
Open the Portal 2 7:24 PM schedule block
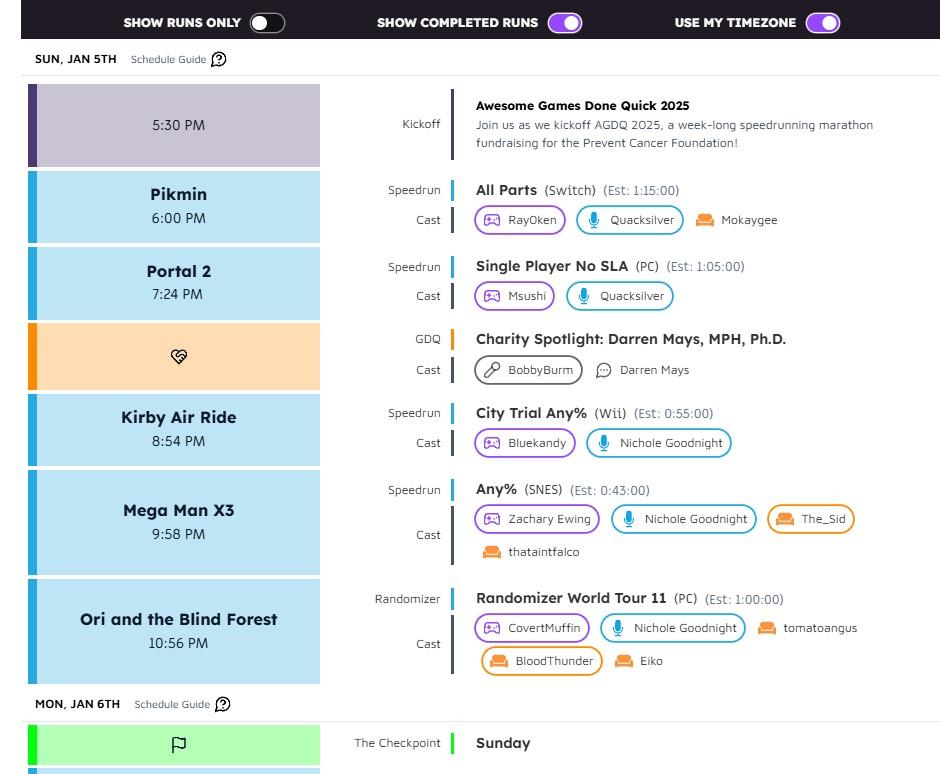pyautogui.click(x=174, y=283)
